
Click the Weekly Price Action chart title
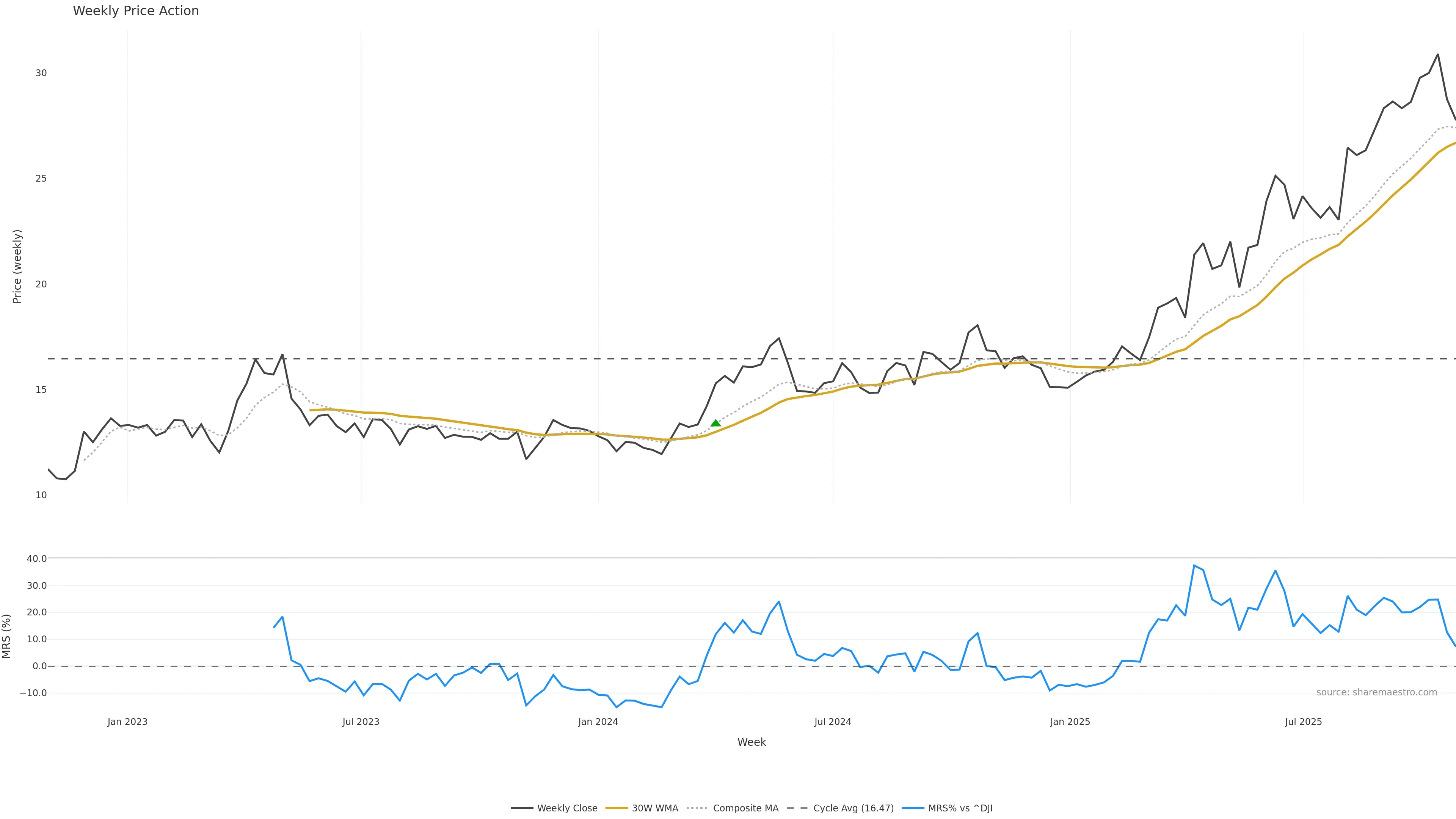[136, 11]
